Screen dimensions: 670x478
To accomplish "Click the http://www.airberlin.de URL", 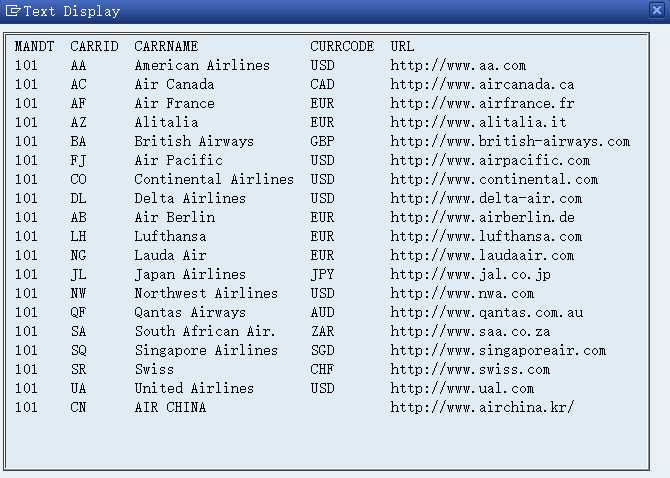I will (x=482, y=217).
